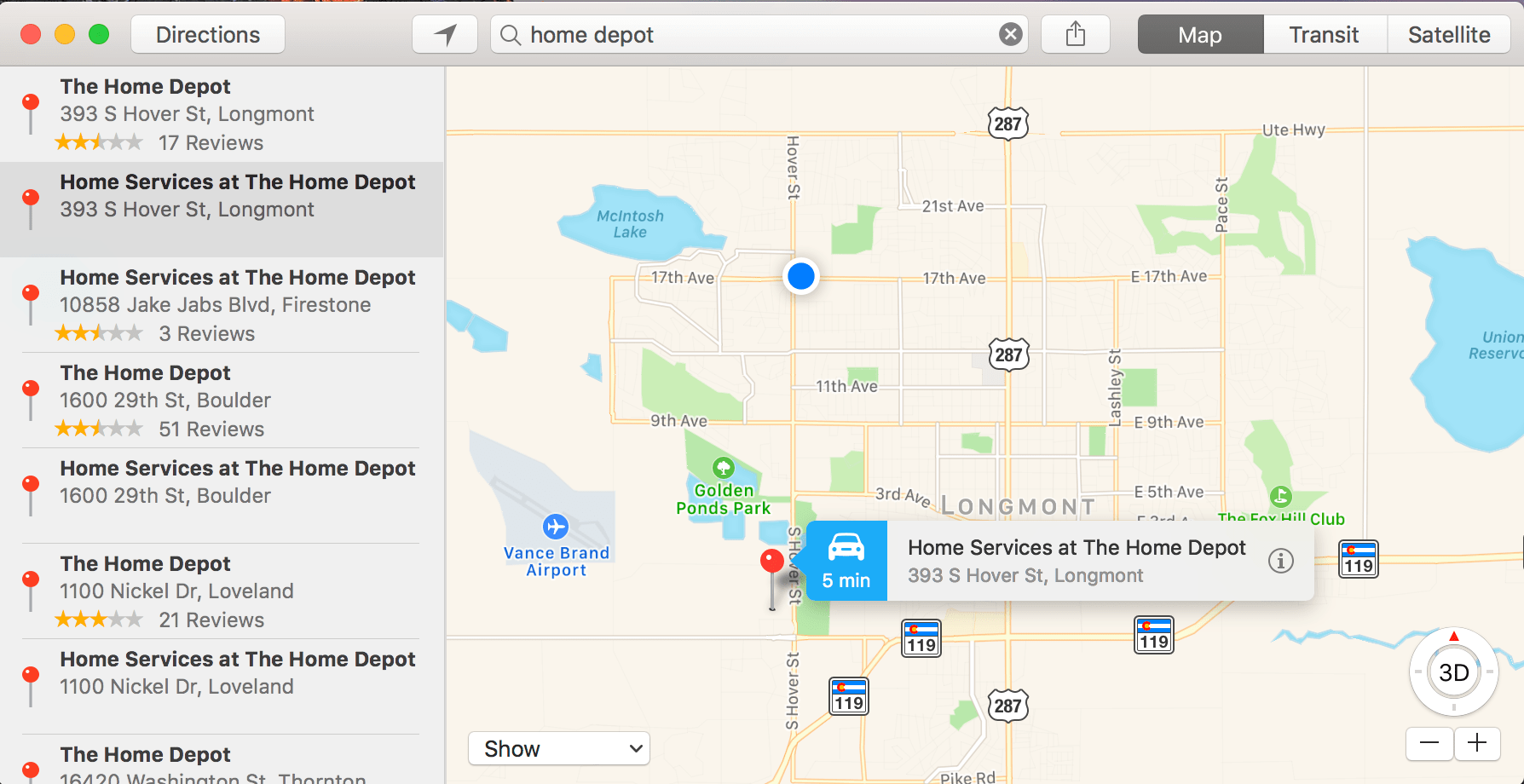Open the Show dropdown menu

(559, 749)
